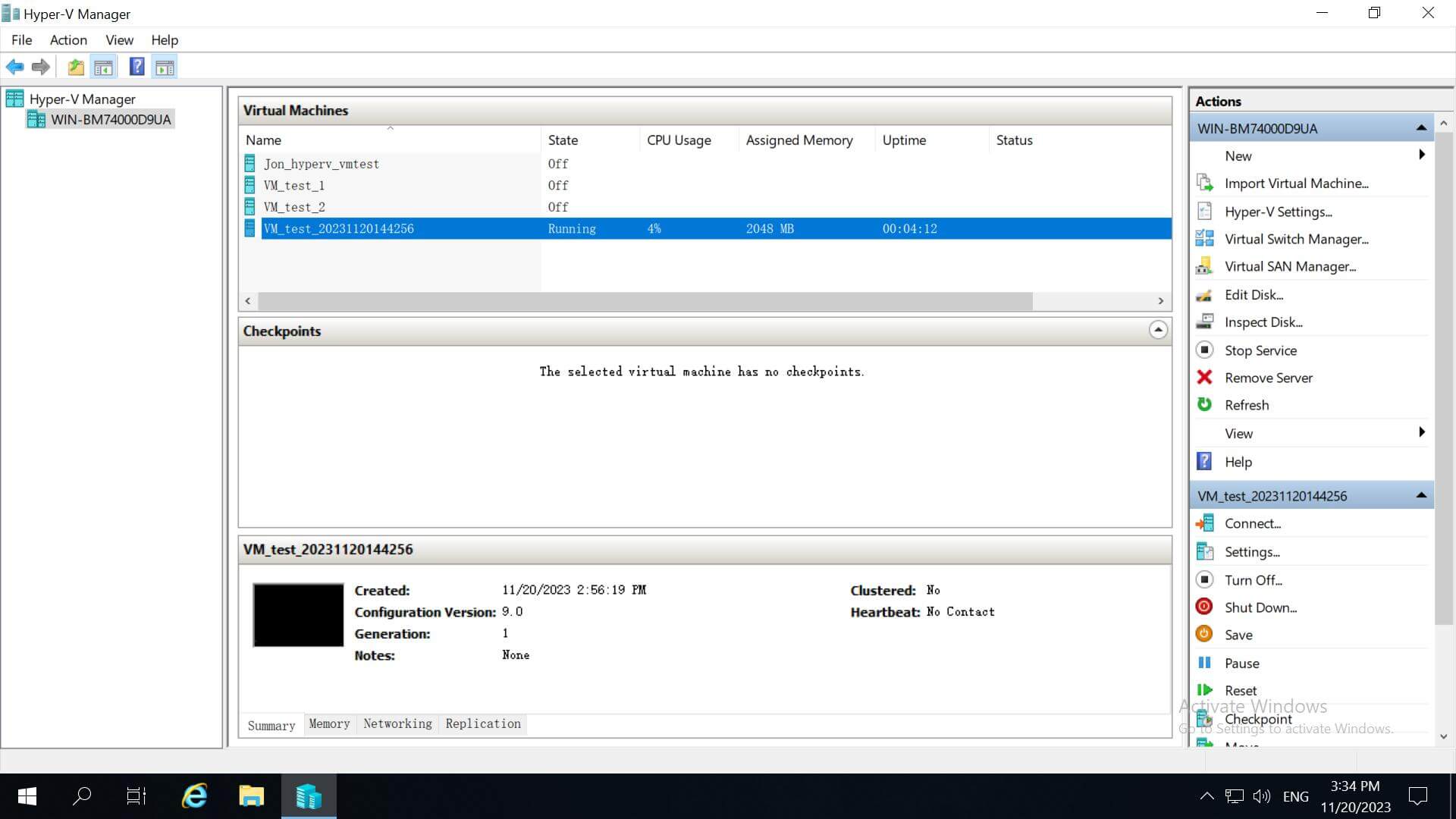Click the Checkpoint button in Actions
1456x819 pixels.
(1259, 718)
